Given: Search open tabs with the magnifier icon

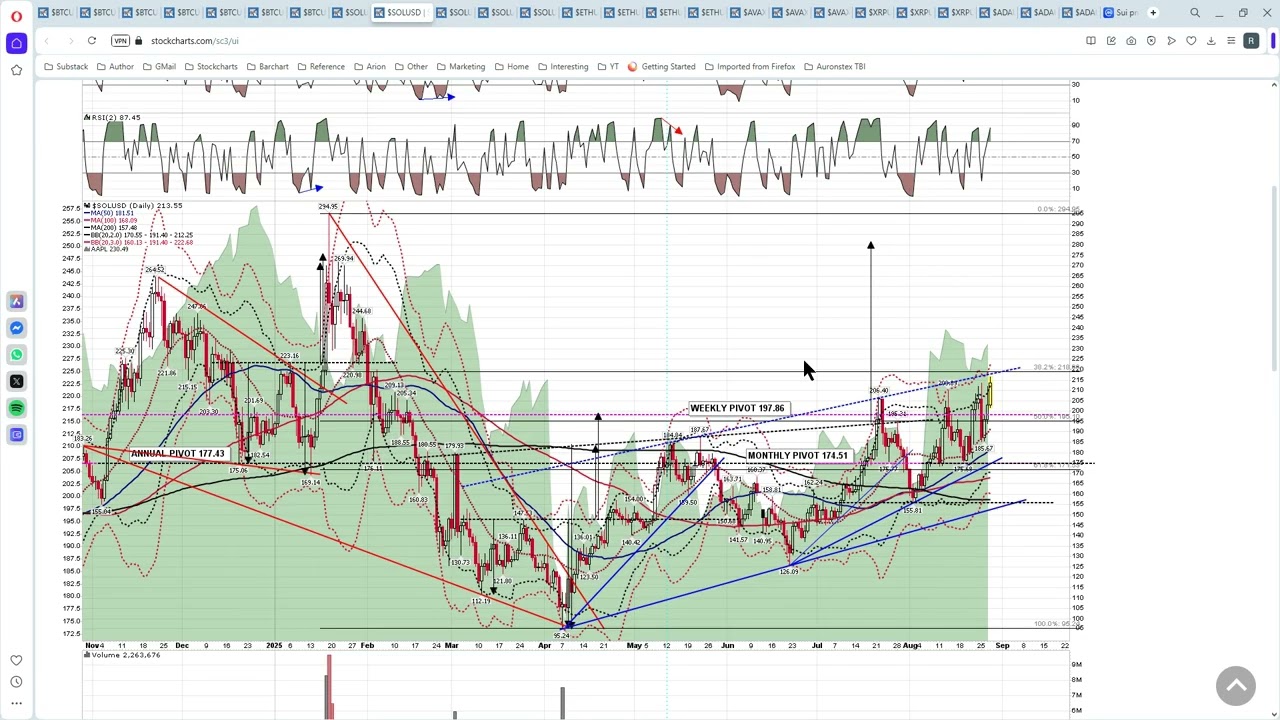Looking at the screenshot, I should click(1195, 13).
